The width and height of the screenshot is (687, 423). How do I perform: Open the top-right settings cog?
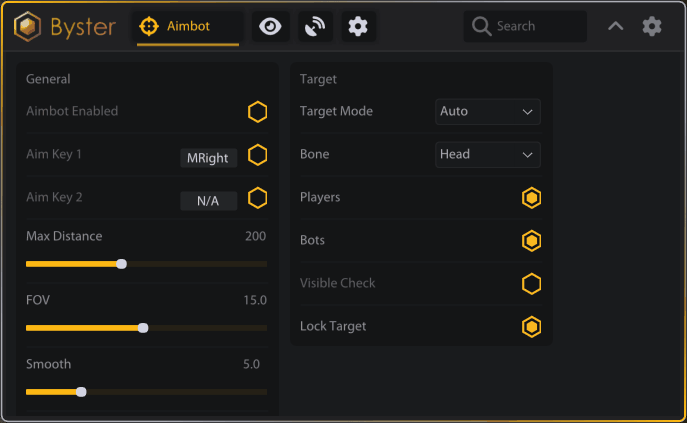pyautogui.click(x=652, y=27)
